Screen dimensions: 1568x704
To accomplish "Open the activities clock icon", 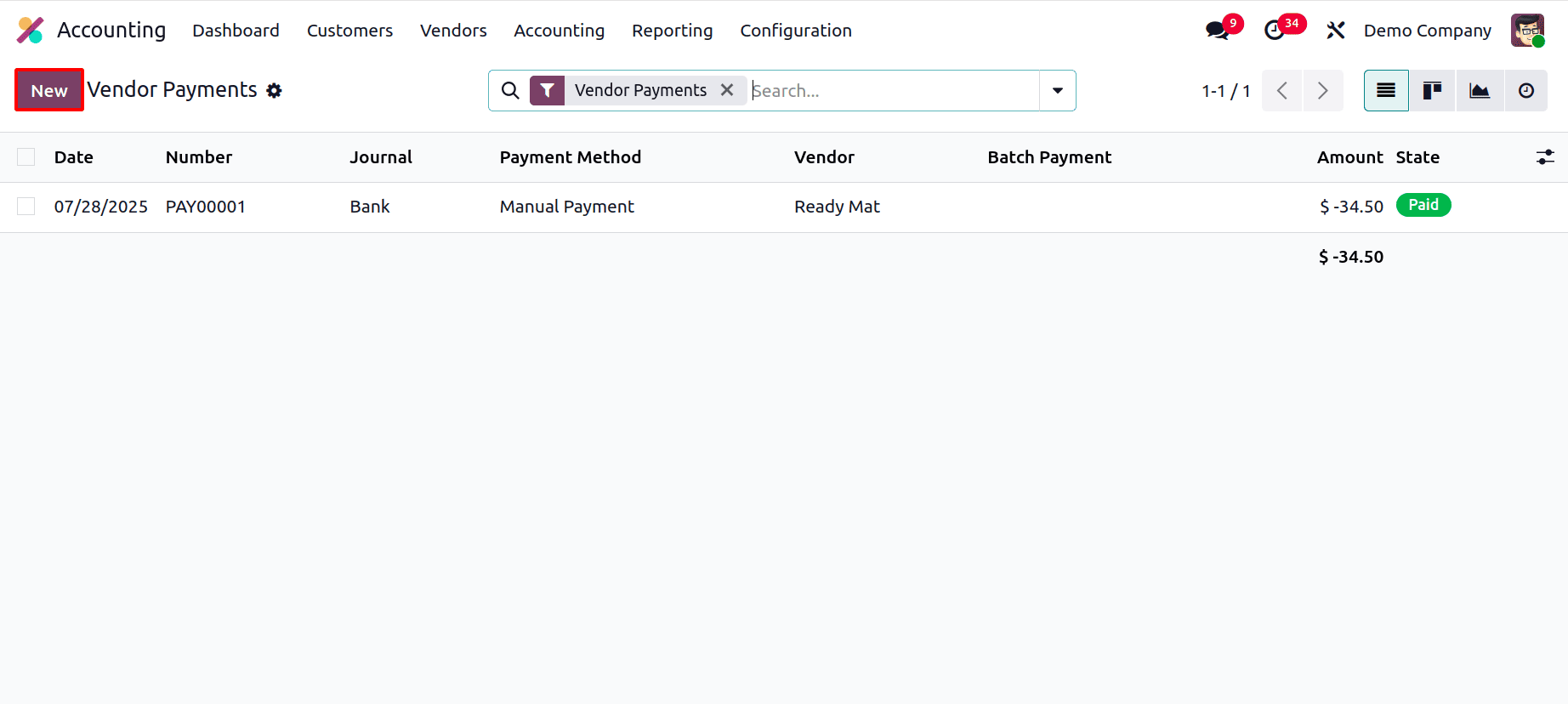I will (x=1275, y=31).
